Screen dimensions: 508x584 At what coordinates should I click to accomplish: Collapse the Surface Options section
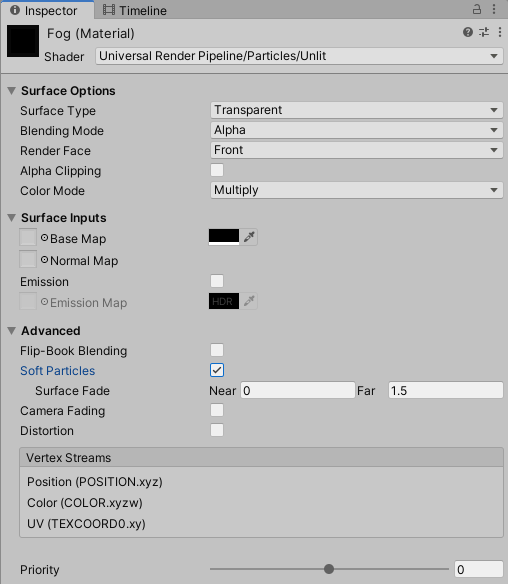(12, 91)
